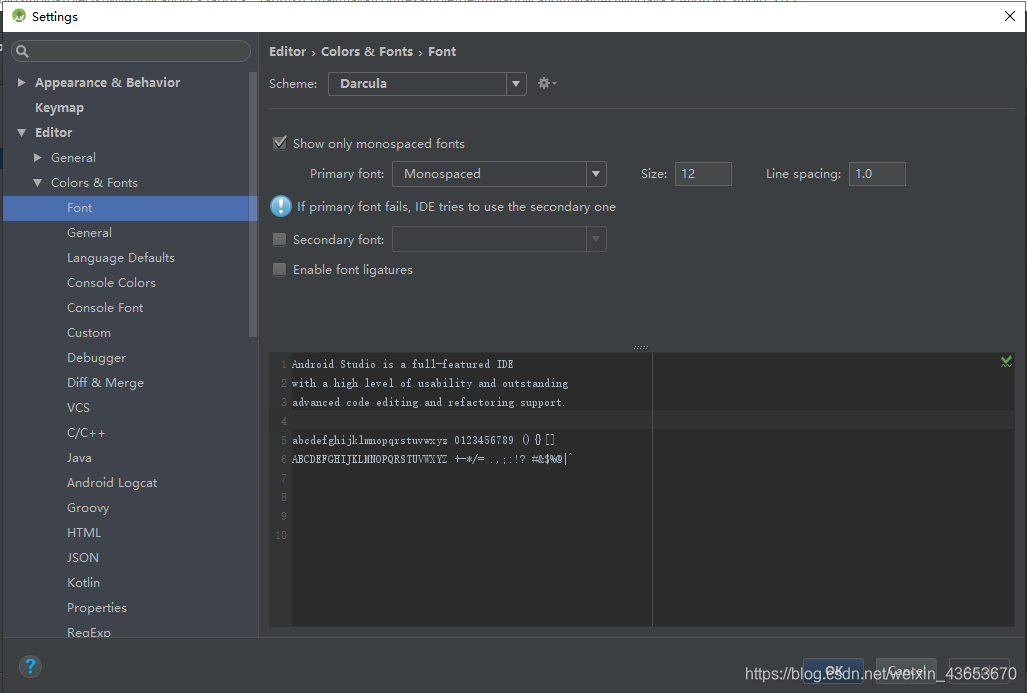The image size is (1027, 693).
Task: Click preview line 'Android Studio is a full-featured IDE'
Action: click(x=402, y=364)
